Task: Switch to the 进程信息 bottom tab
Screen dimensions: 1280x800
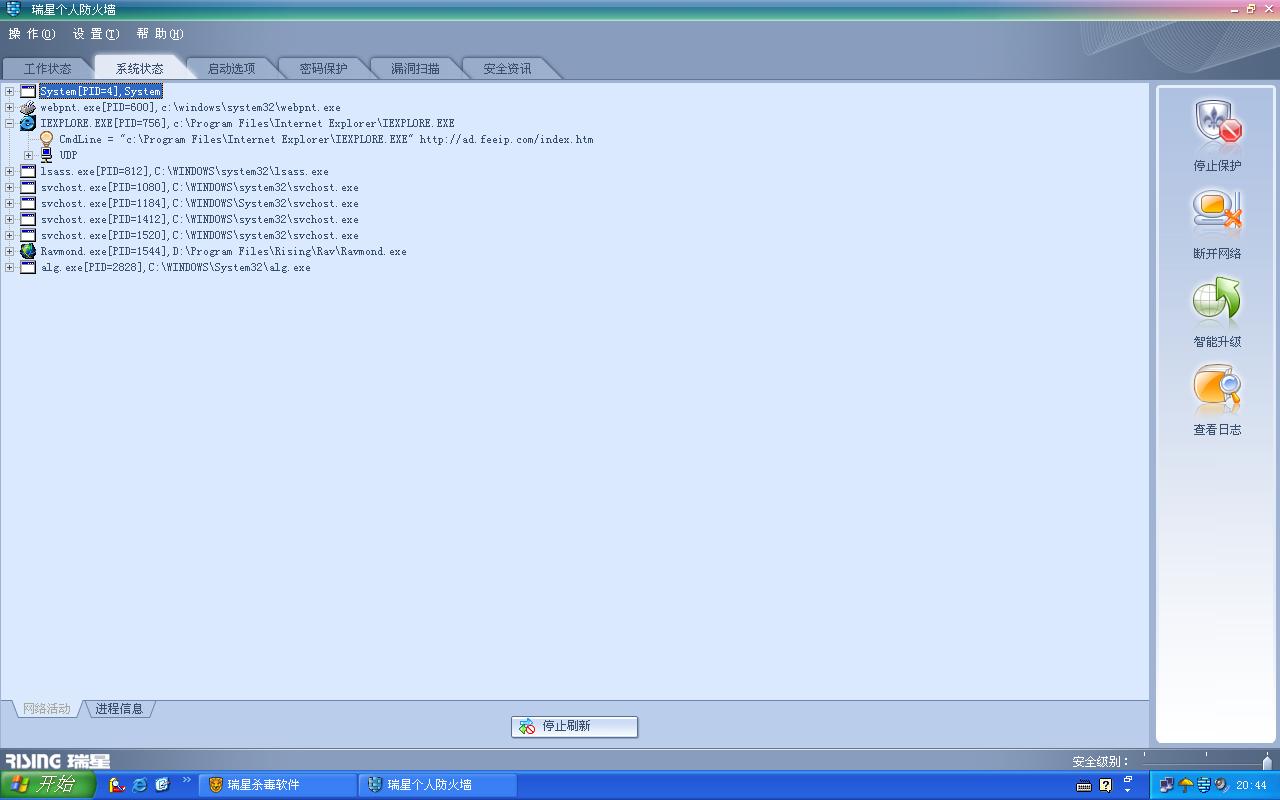Action: [x=119, y=709]
